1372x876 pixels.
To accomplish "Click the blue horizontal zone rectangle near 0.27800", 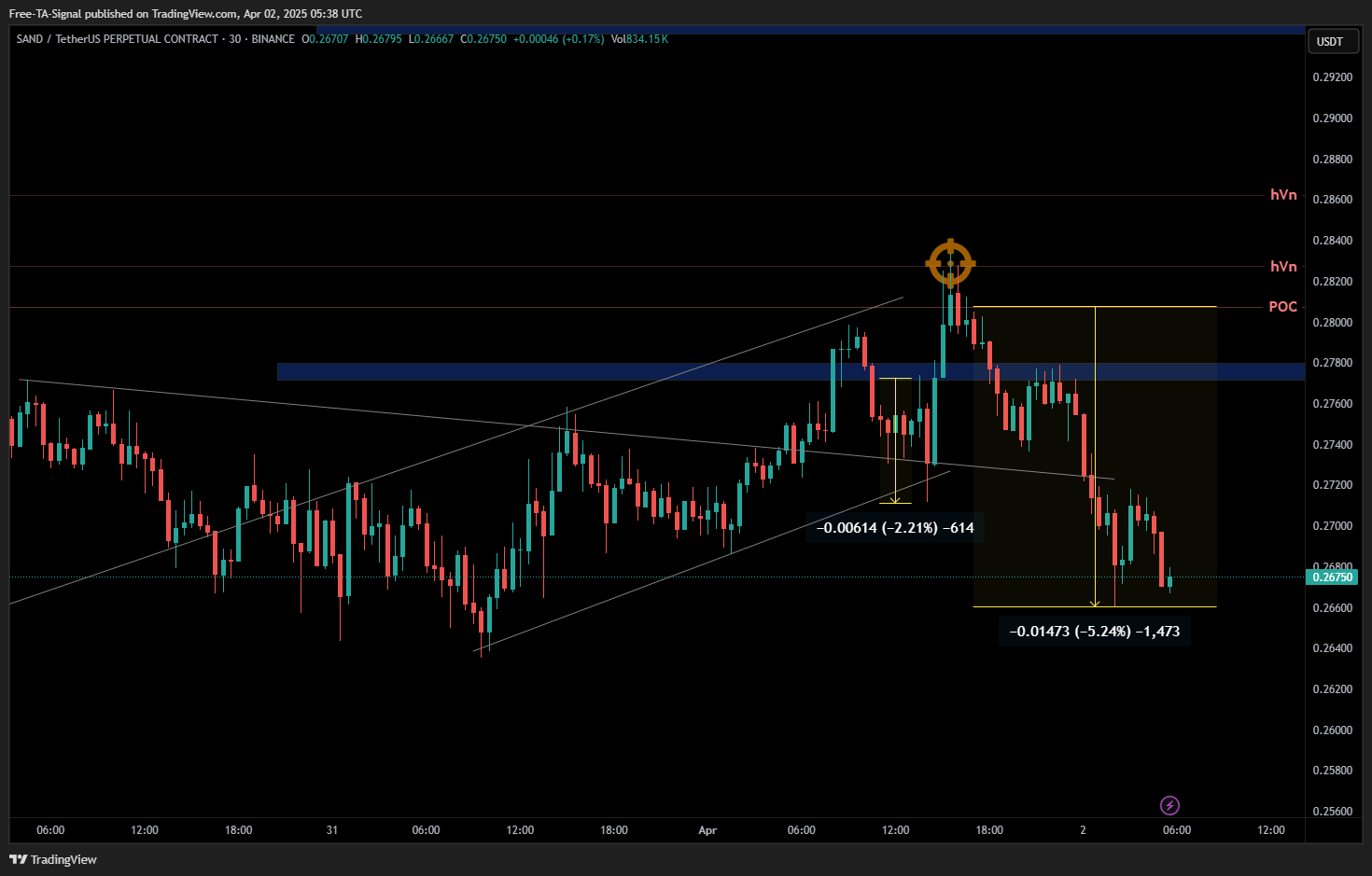I will click(x=791, y=371).
